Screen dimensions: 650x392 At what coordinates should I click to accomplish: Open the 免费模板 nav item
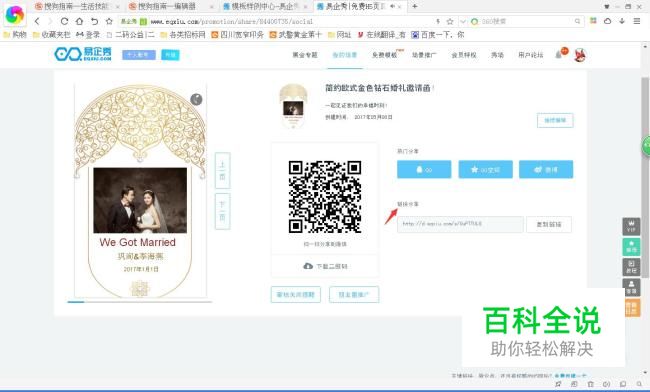pos(384,55)
